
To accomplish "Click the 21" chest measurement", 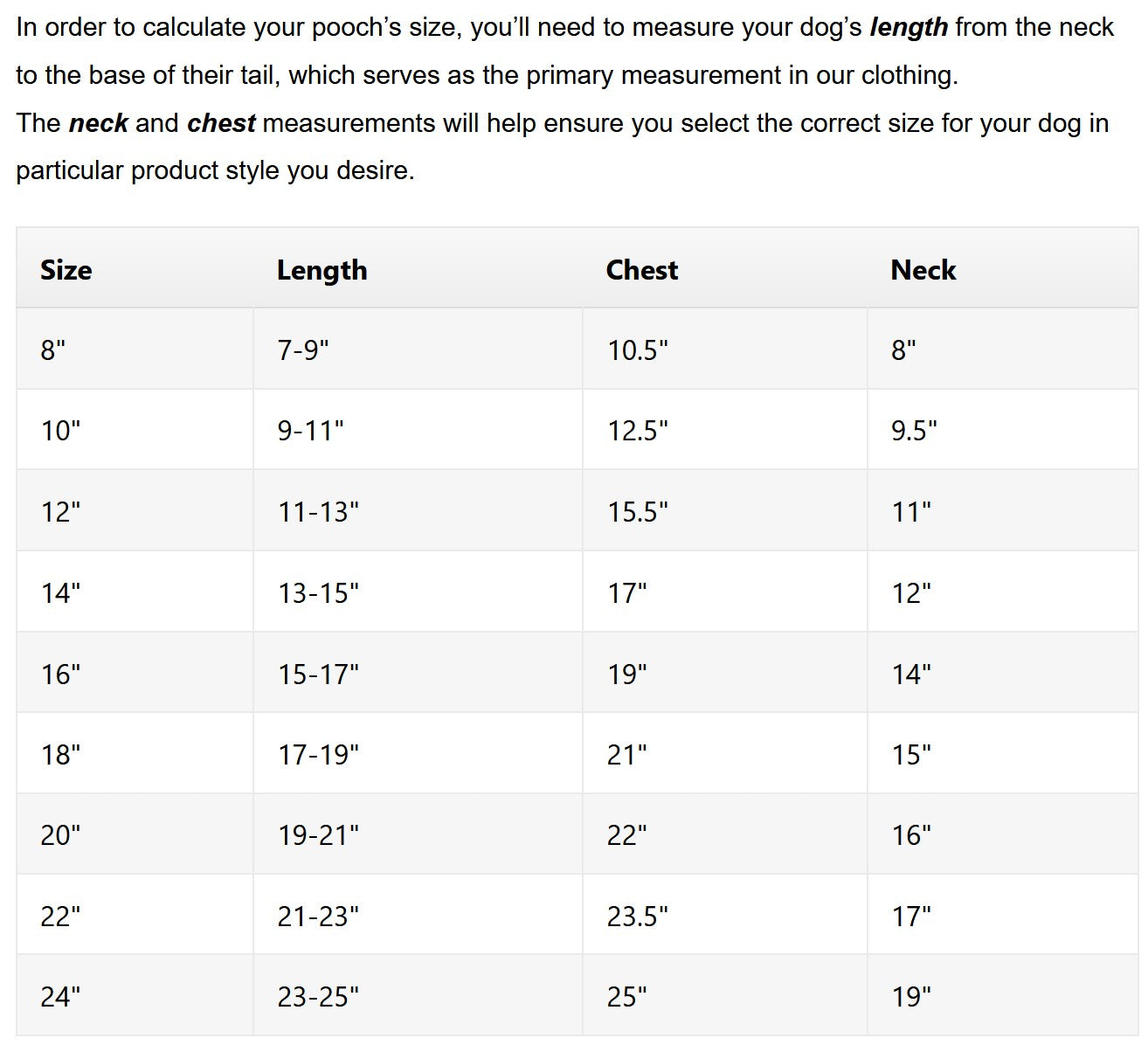I will (x=627, y=755).
